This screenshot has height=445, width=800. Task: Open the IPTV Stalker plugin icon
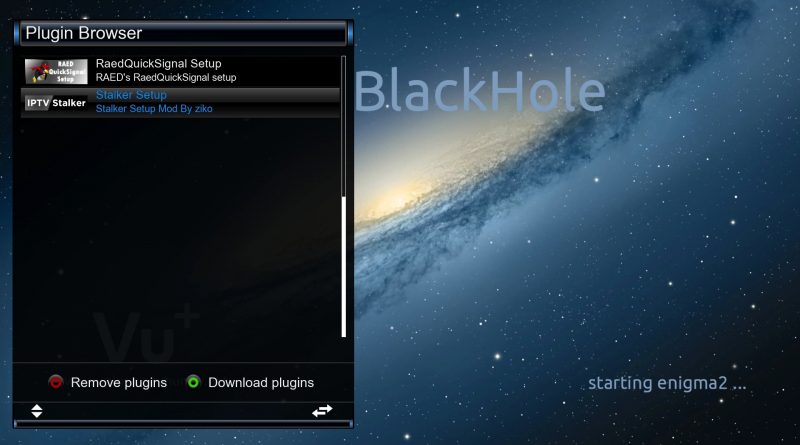click(x=56, y=103)
